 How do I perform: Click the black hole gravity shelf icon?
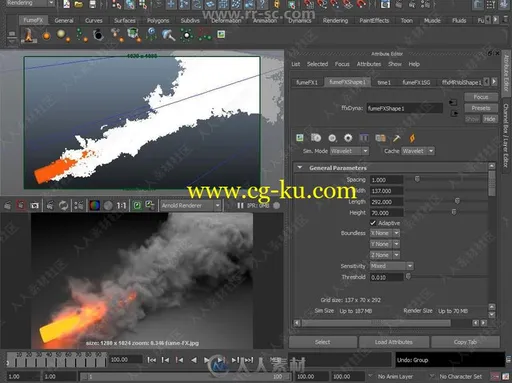tap(98, 35)
